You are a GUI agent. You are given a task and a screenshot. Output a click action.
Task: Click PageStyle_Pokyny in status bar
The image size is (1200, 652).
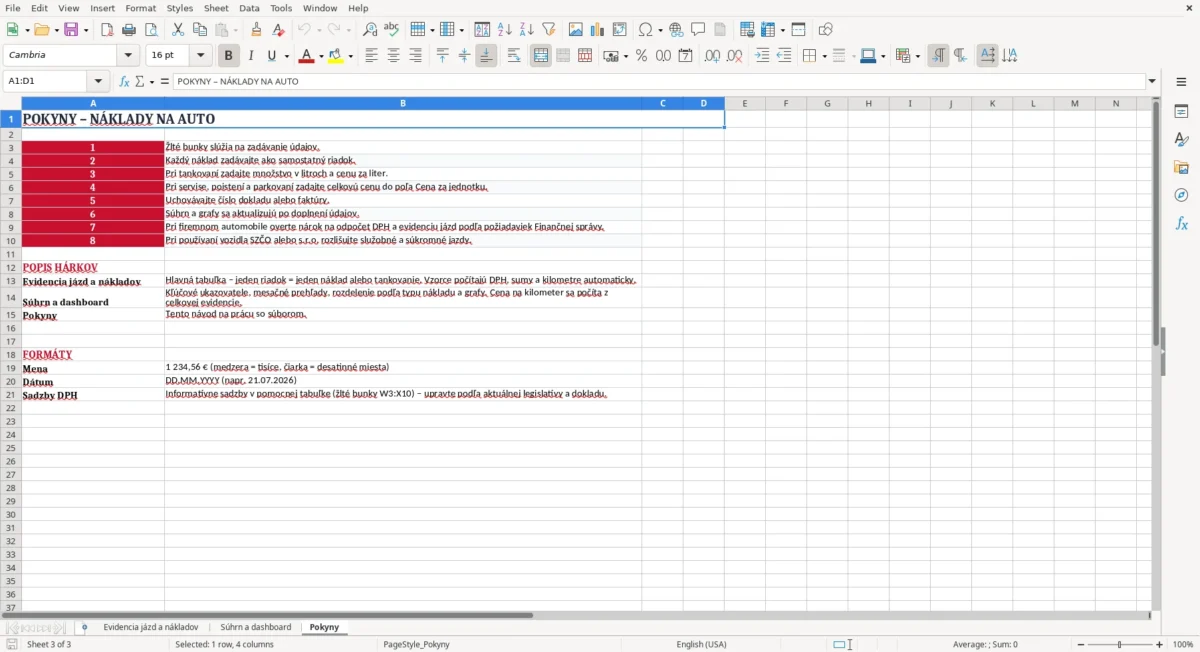pos(416,645)
